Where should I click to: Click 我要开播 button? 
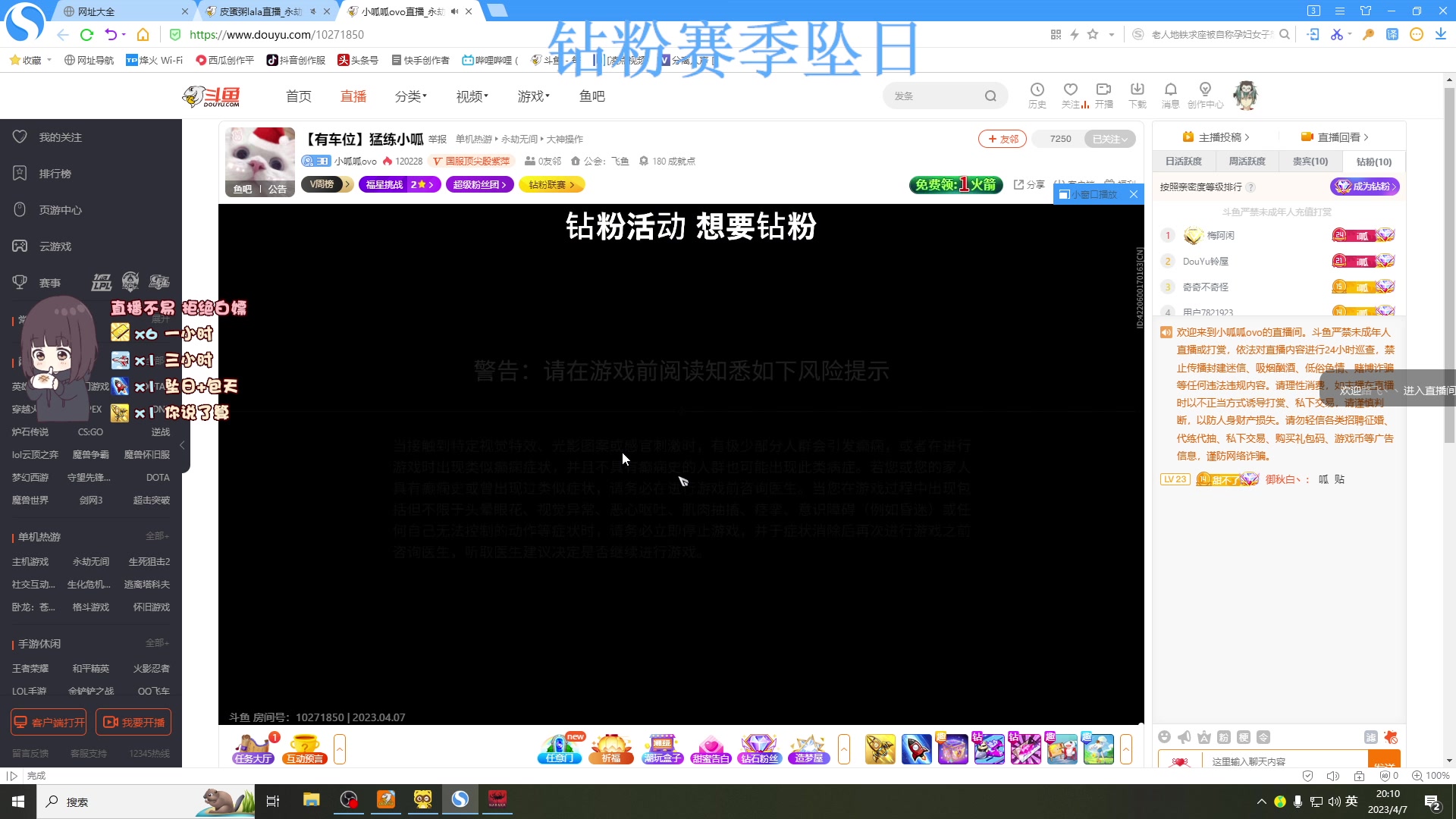click(133, 723)
